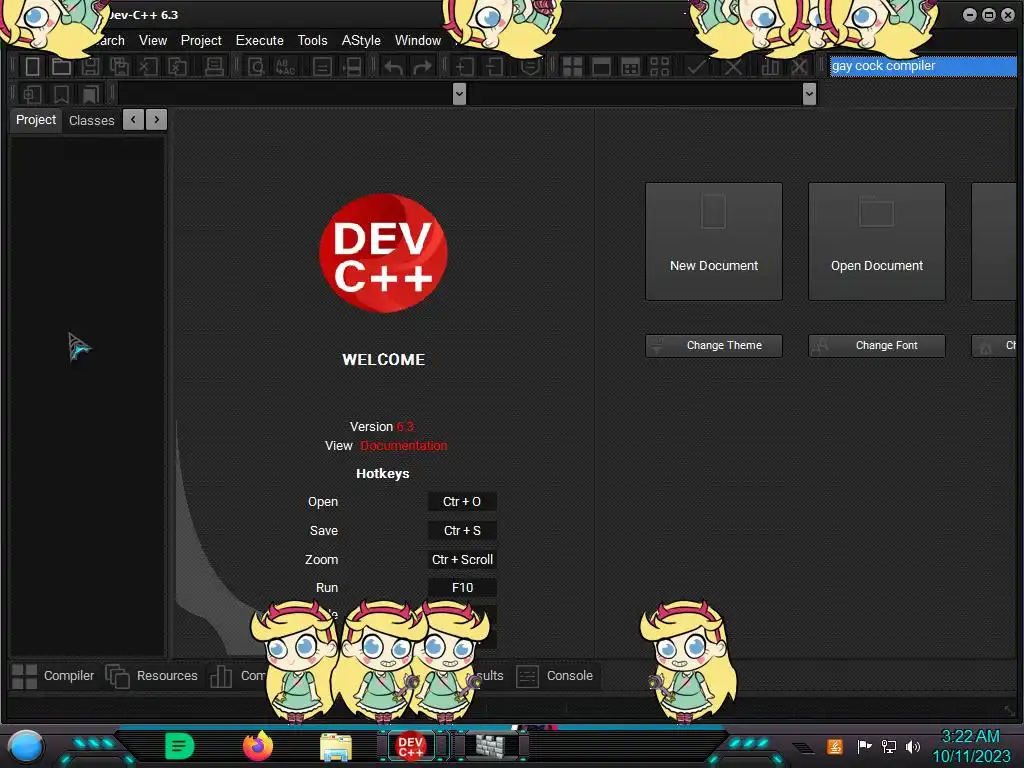Open the View menu

(x=153, y=40)
